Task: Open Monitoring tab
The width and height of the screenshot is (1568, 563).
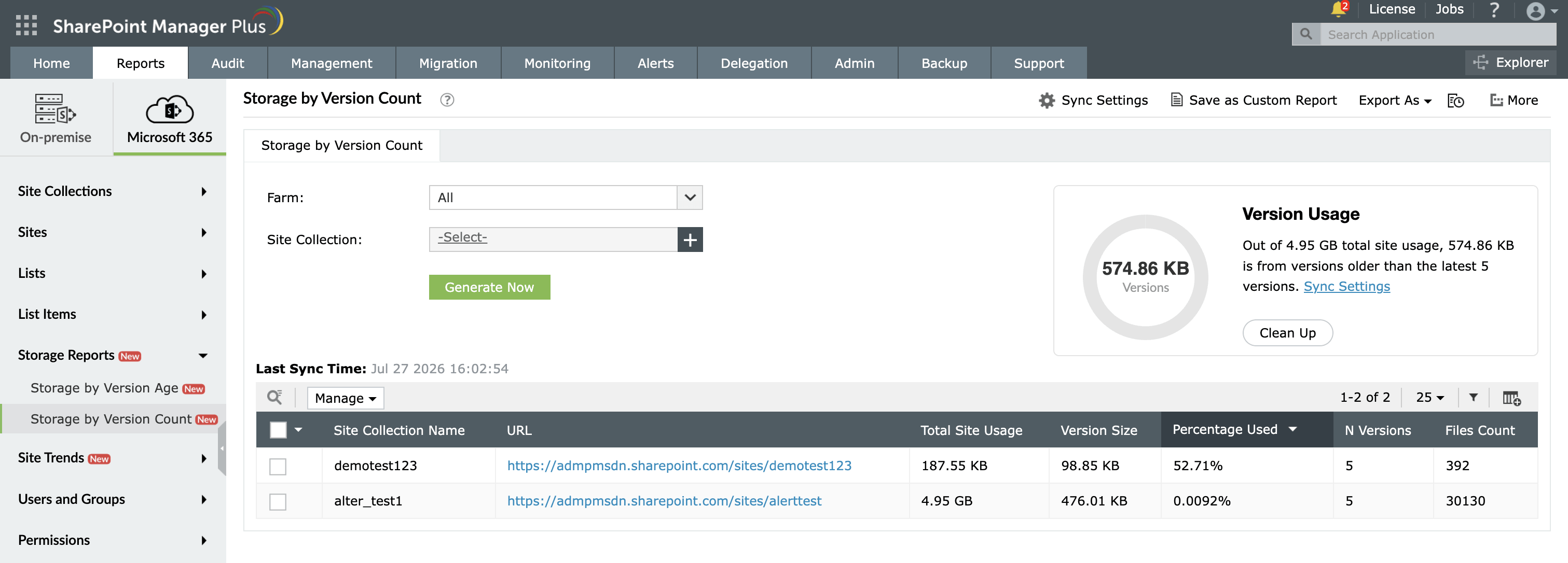Action: (558, 63)
